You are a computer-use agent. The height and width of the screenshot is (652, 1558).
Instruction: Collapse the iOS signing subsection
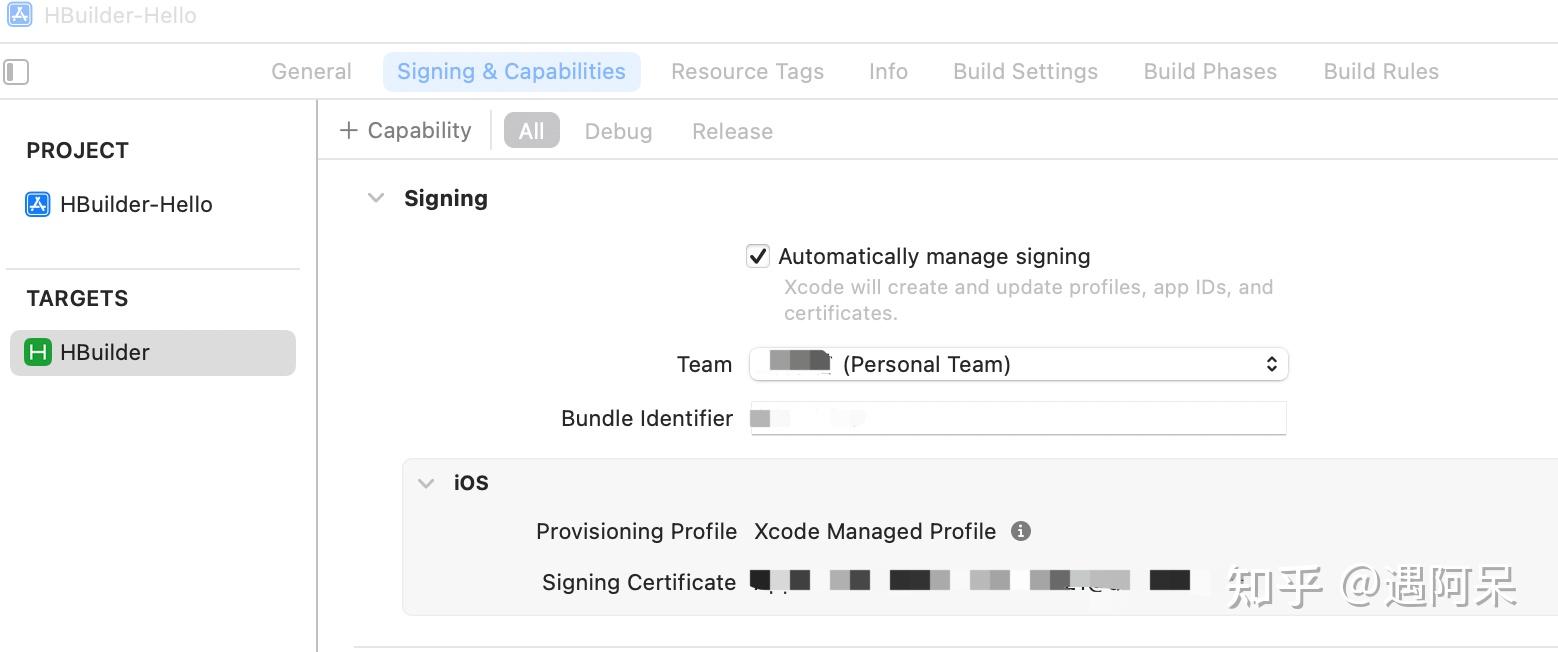[426, 483]
